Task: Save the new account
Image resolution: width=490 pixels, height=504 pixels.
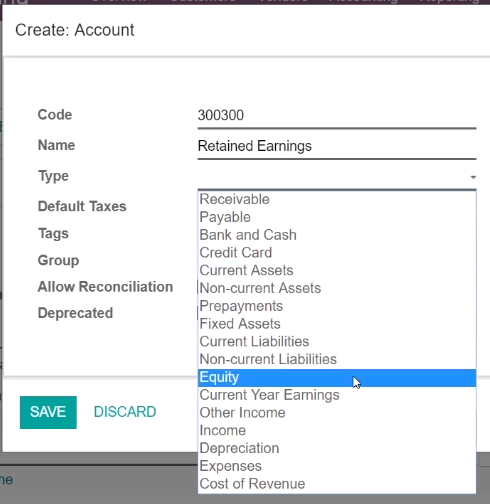Action: coord(48,412)
